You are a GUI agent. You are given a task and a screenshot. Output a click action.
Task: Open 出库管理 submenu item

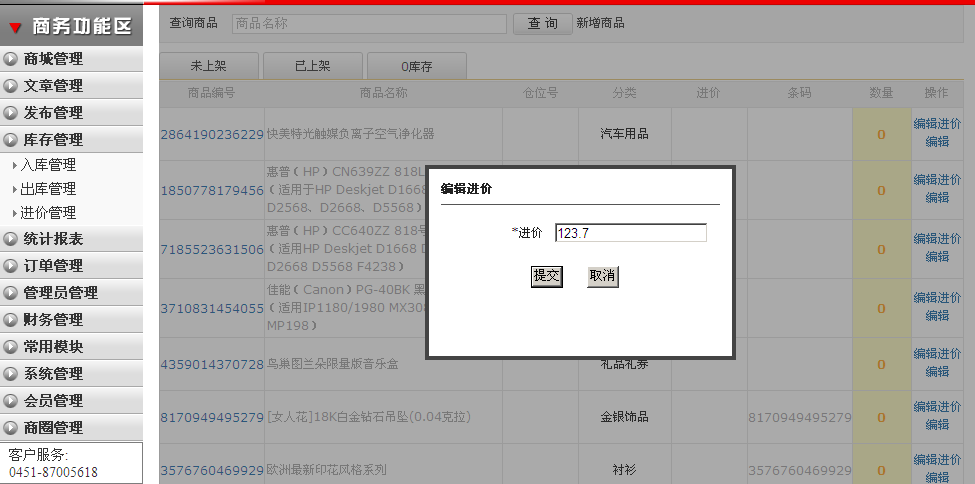[x=48, y=189]
